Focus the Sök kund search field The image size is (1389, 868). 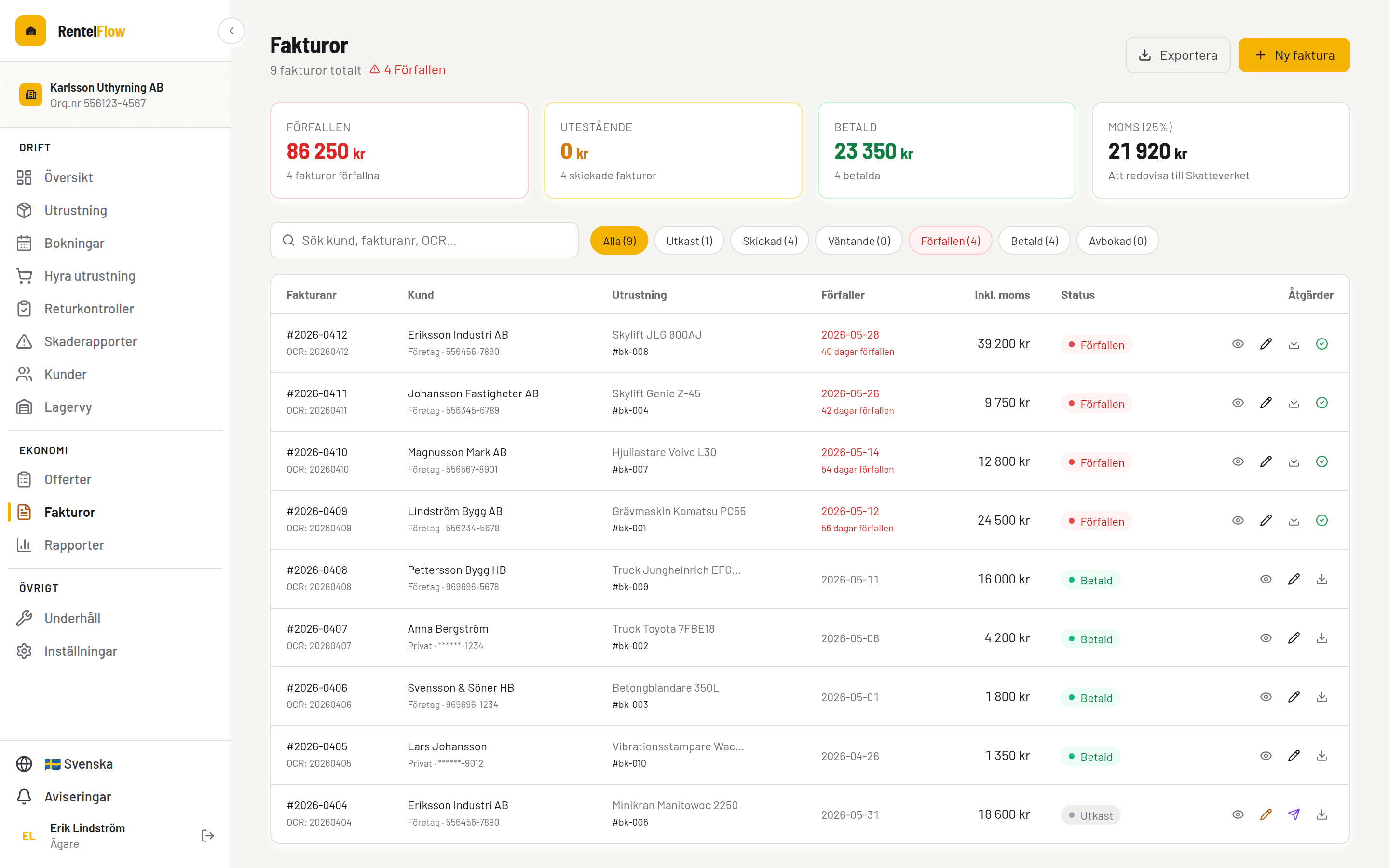pos(424,241)
